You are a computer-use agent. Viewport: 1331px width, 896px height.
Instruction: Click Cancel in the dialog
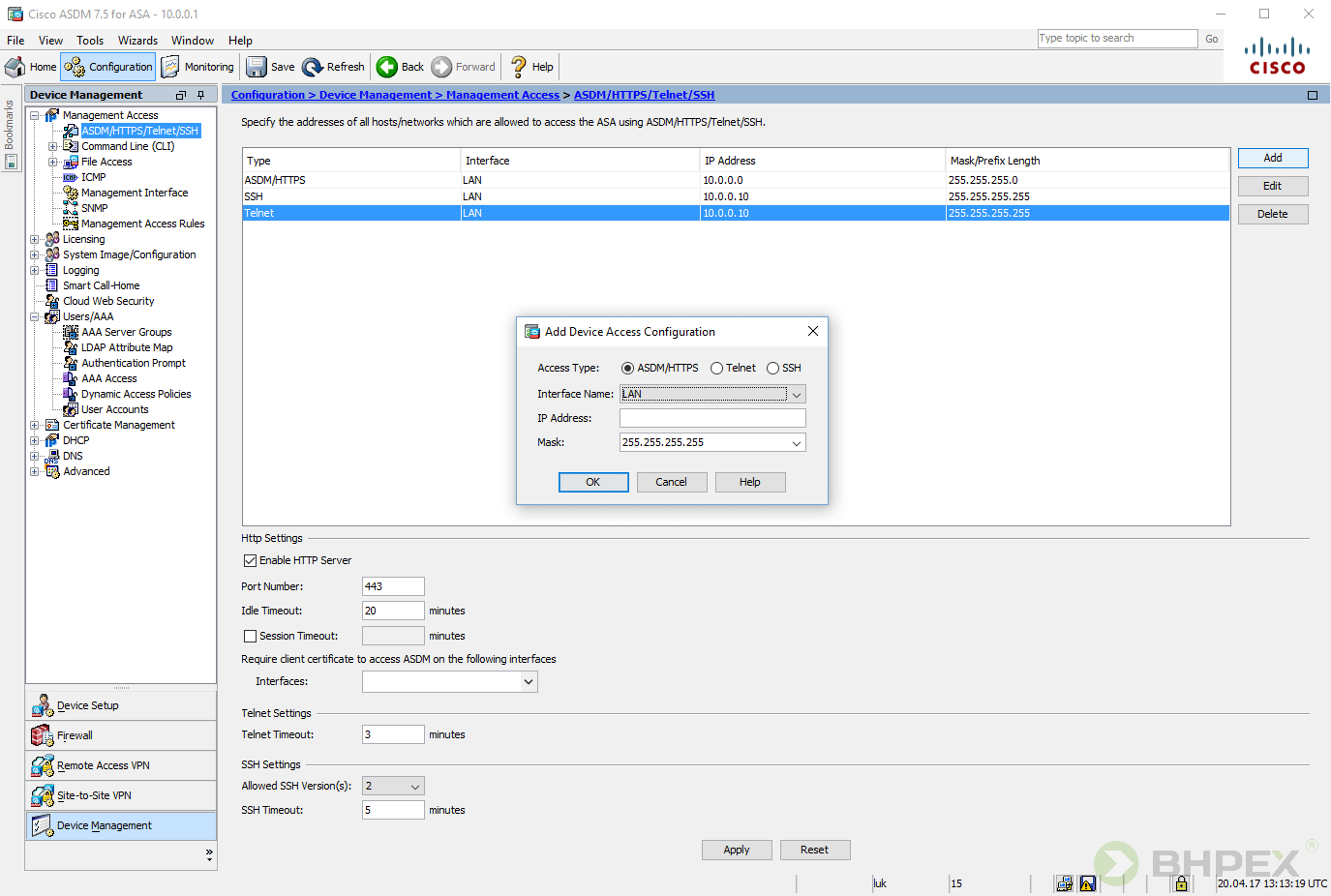pyautogui.click(x=672, y=482)
